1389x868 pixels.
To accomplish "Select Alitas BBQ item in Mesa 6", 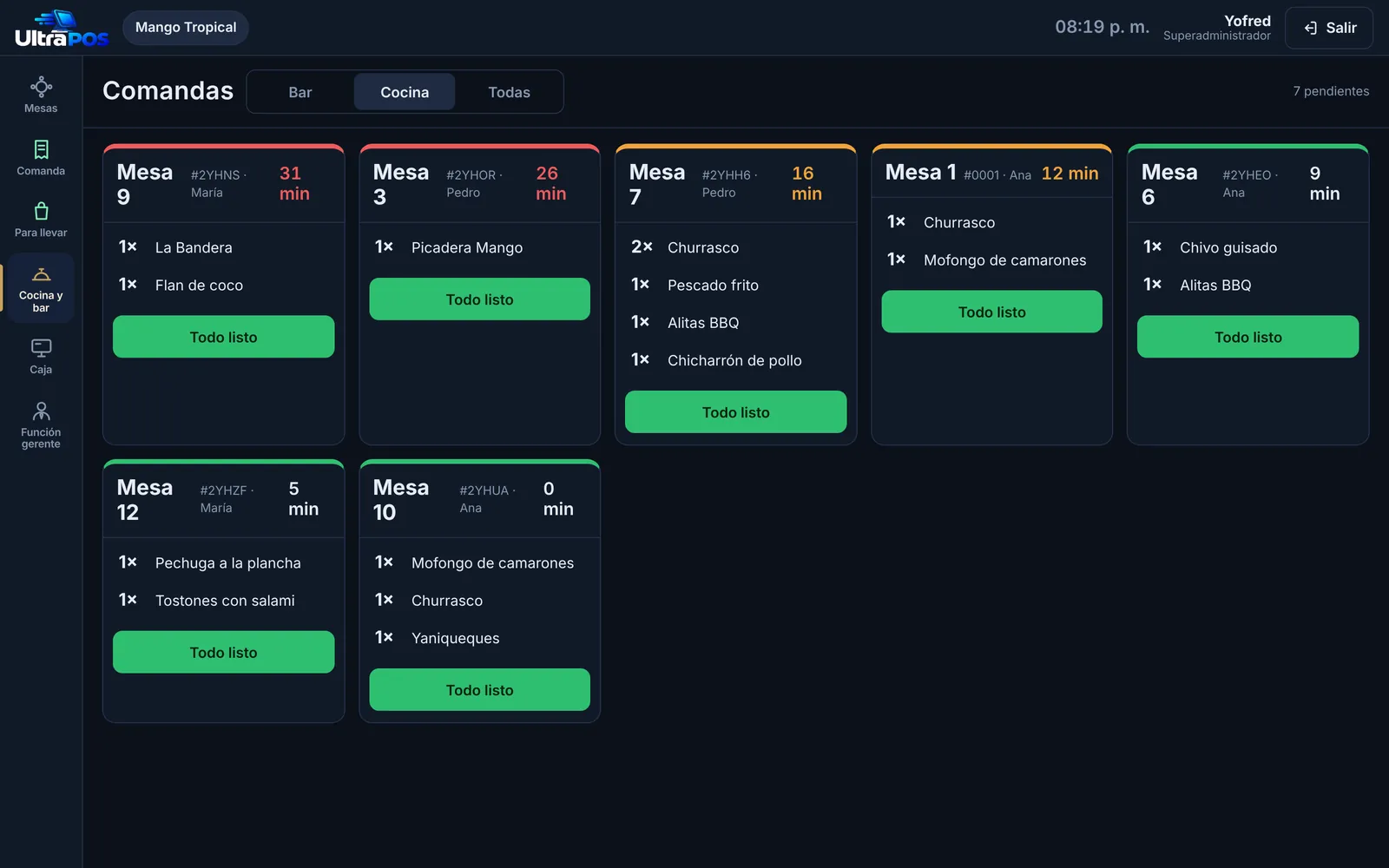I will pos(1247,285).
